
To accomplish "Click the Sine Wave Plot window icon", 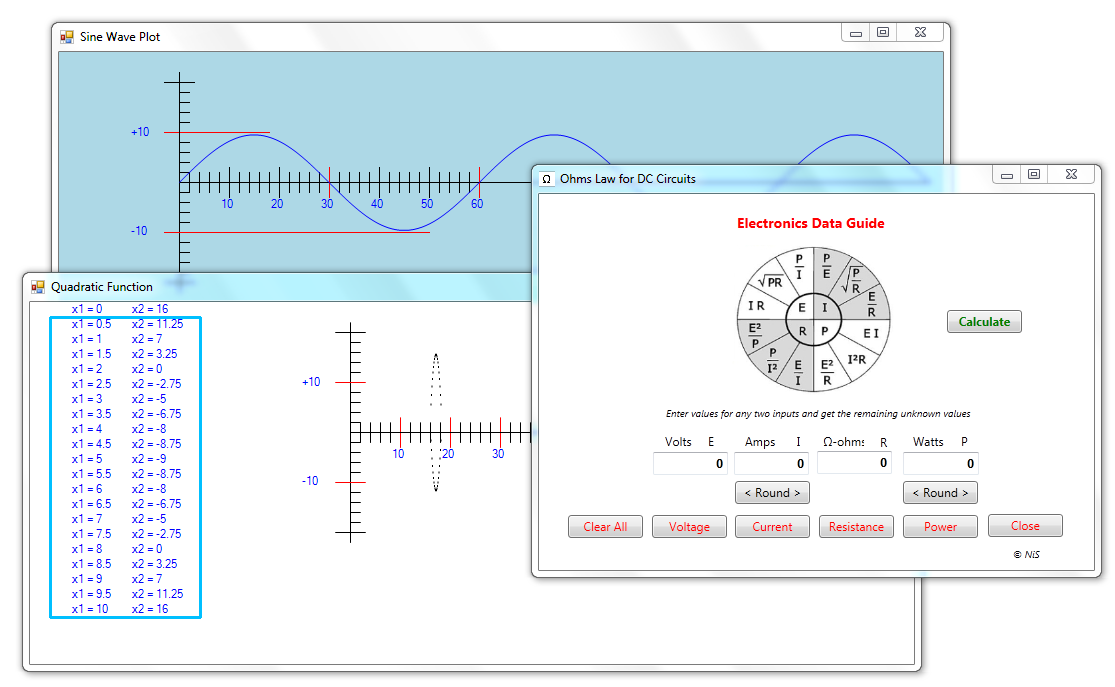I will [67, 37].
